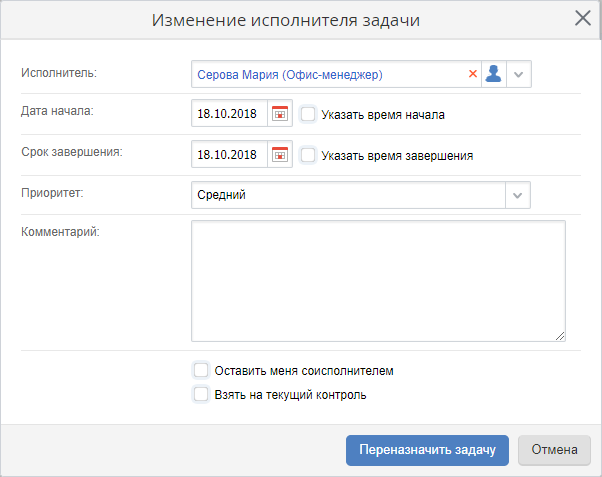Expand the Приоритет dropdown arrow
This screenshot has height=477, width=602.
pos(518,195)
